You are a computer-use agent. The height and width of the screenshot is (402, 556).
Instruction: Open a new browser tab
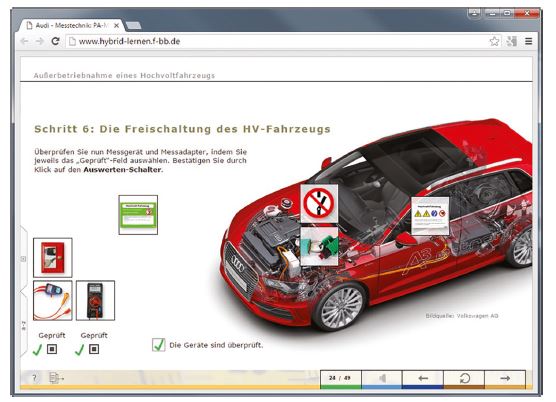(x=133, y=26)
